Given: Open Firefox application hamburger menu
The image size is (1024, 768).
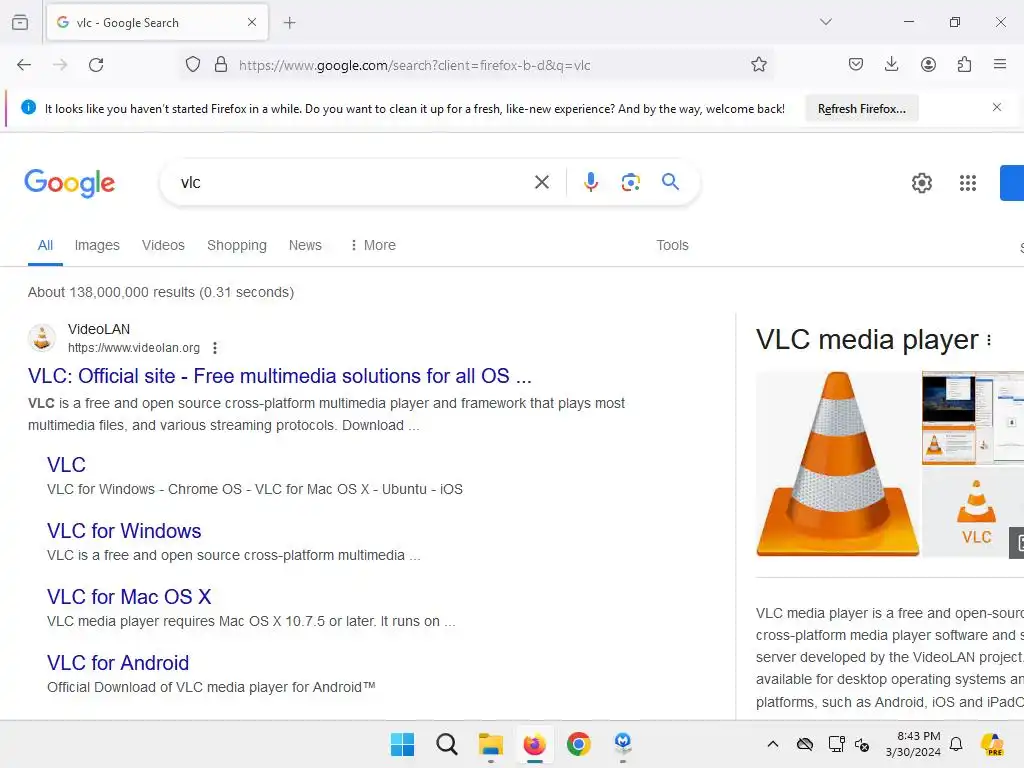Looking at the screenshot, I should coord(1000,64).
